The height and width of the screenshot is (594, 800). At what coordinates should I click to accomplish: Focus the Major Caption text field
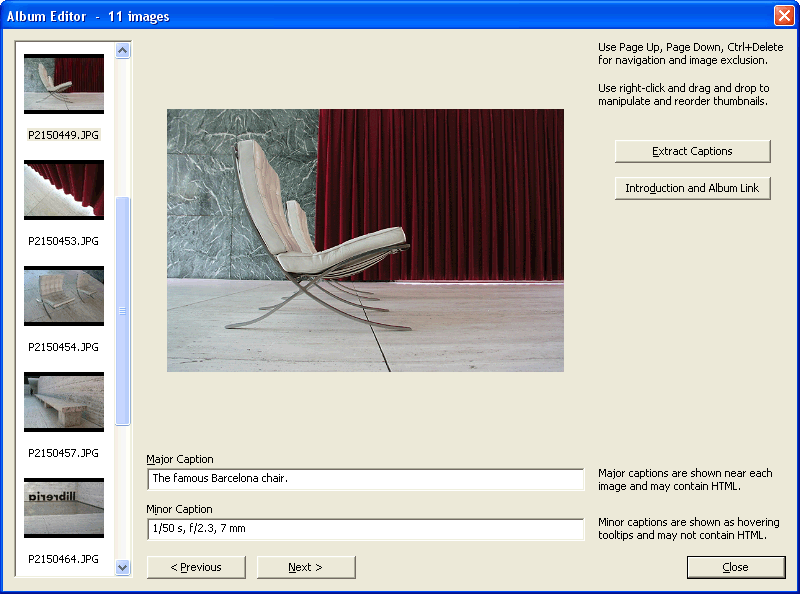(x=365, y=479)
